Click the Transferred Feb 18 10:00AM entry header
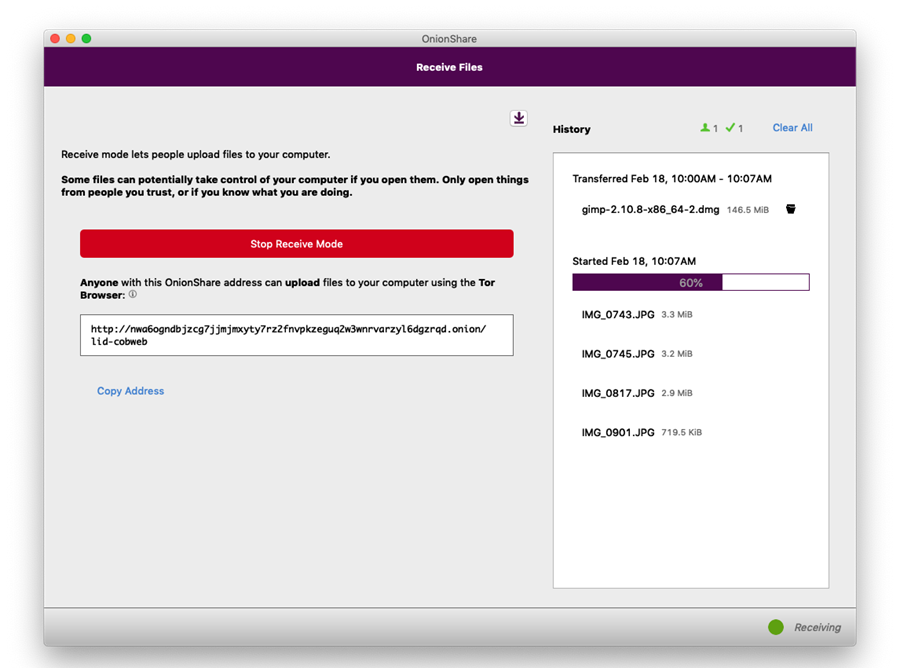The image size is (900, 668). [672, 178]
